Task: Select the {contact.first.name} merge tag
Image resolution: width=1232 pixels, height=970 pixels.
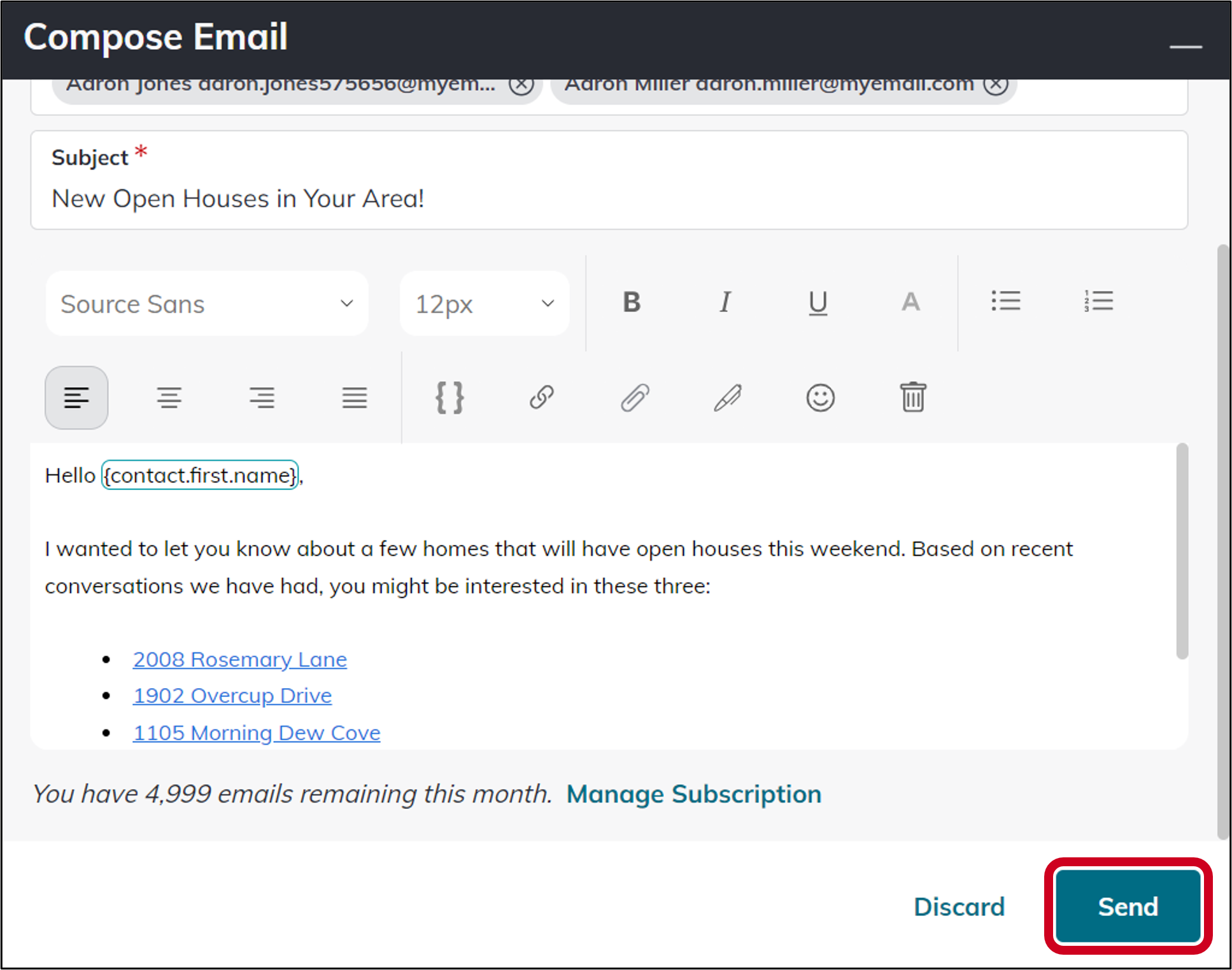Action: click(200, 475)
